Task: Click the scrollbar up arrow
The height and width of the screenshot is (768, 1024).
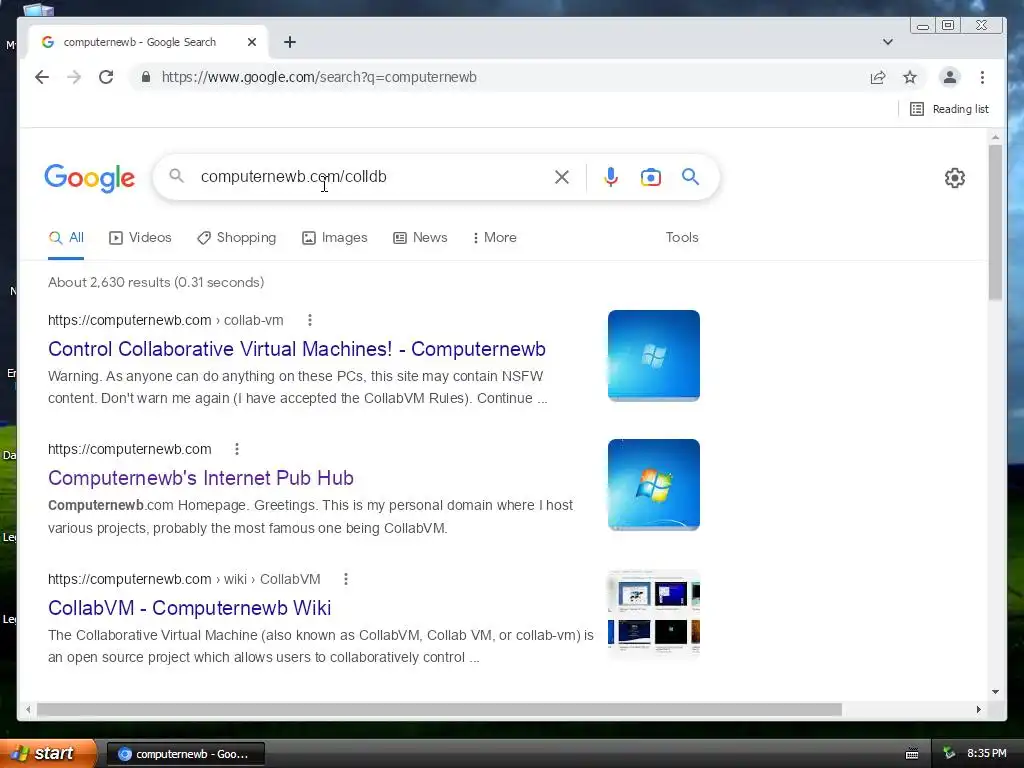Action: (x=995, y=138)
